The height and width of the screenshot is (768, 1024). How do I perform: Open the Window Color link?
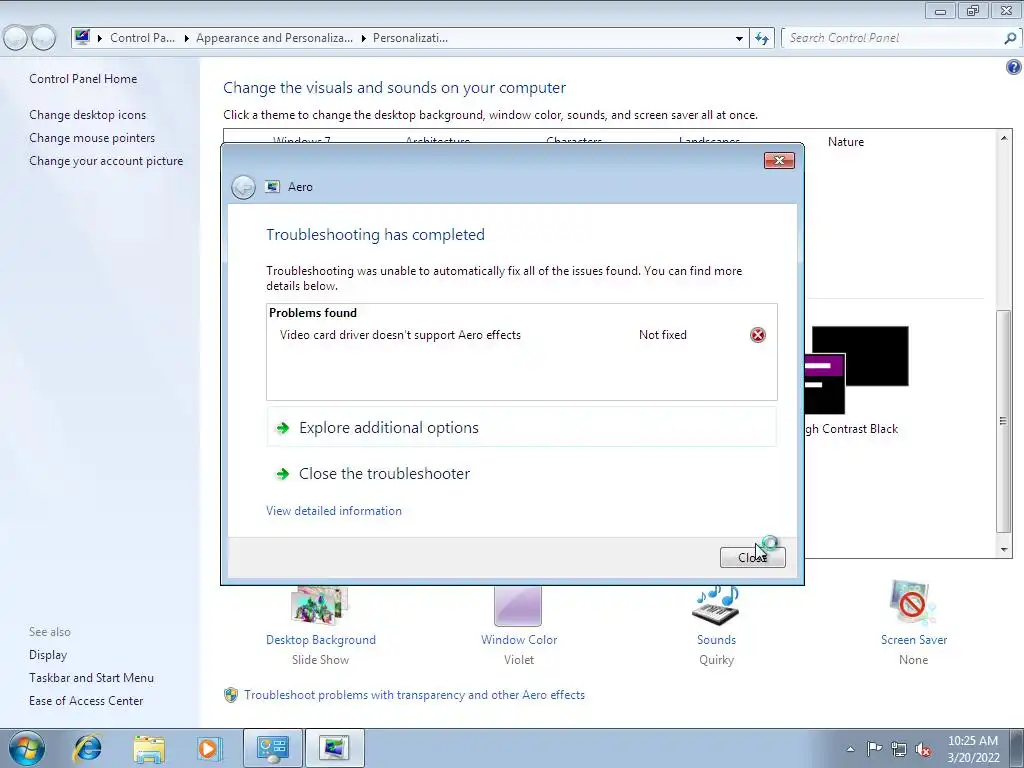click(x=519, y=640)
